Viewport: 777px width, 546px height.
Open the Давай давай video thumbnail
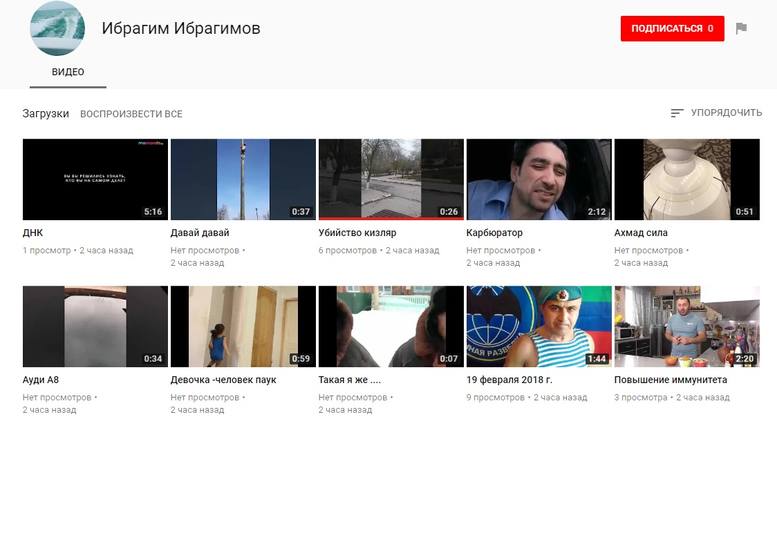(243, 179)
